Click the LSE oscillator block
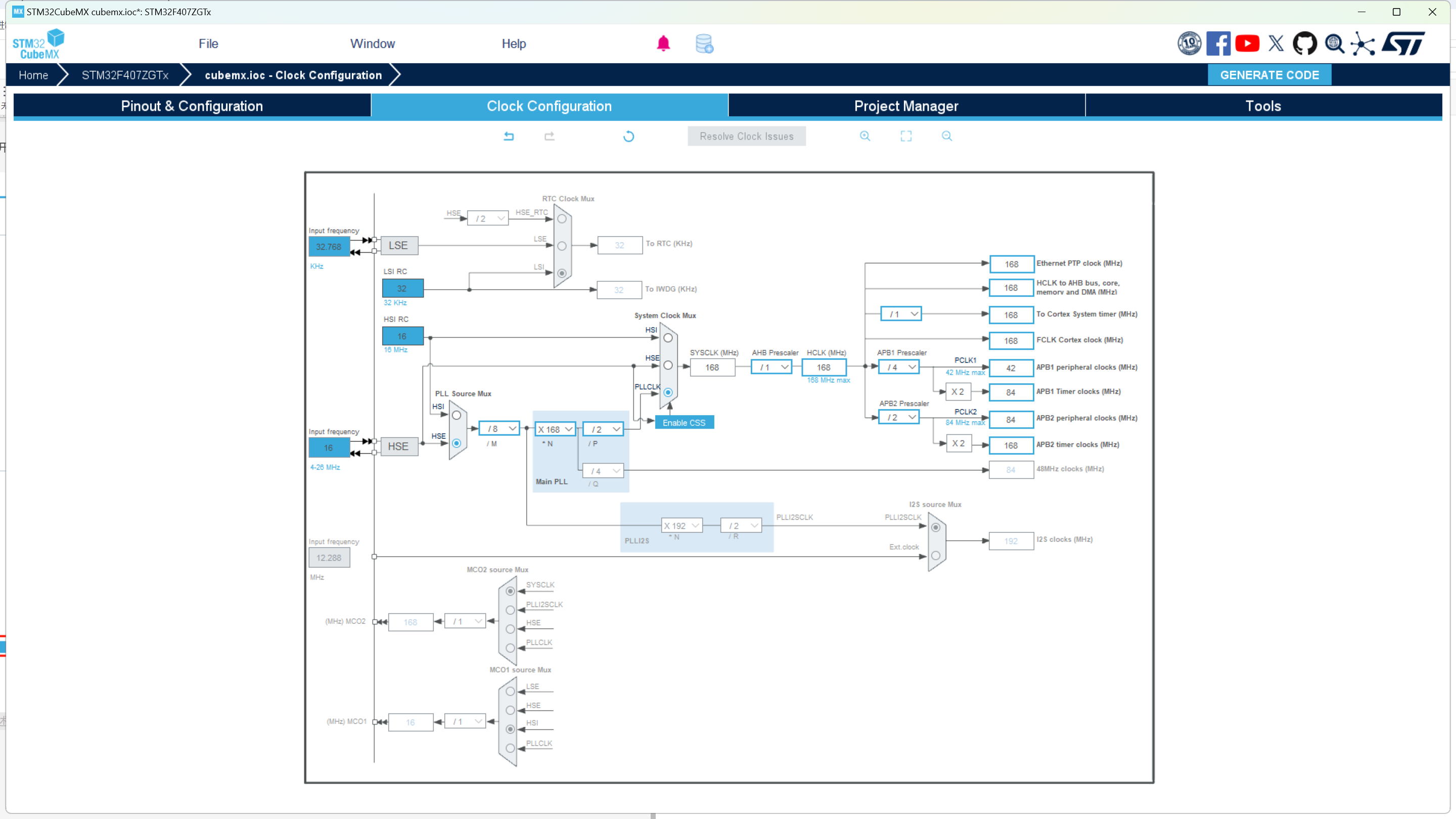Viewport: 1456px width, 819px height. [398, 245]
